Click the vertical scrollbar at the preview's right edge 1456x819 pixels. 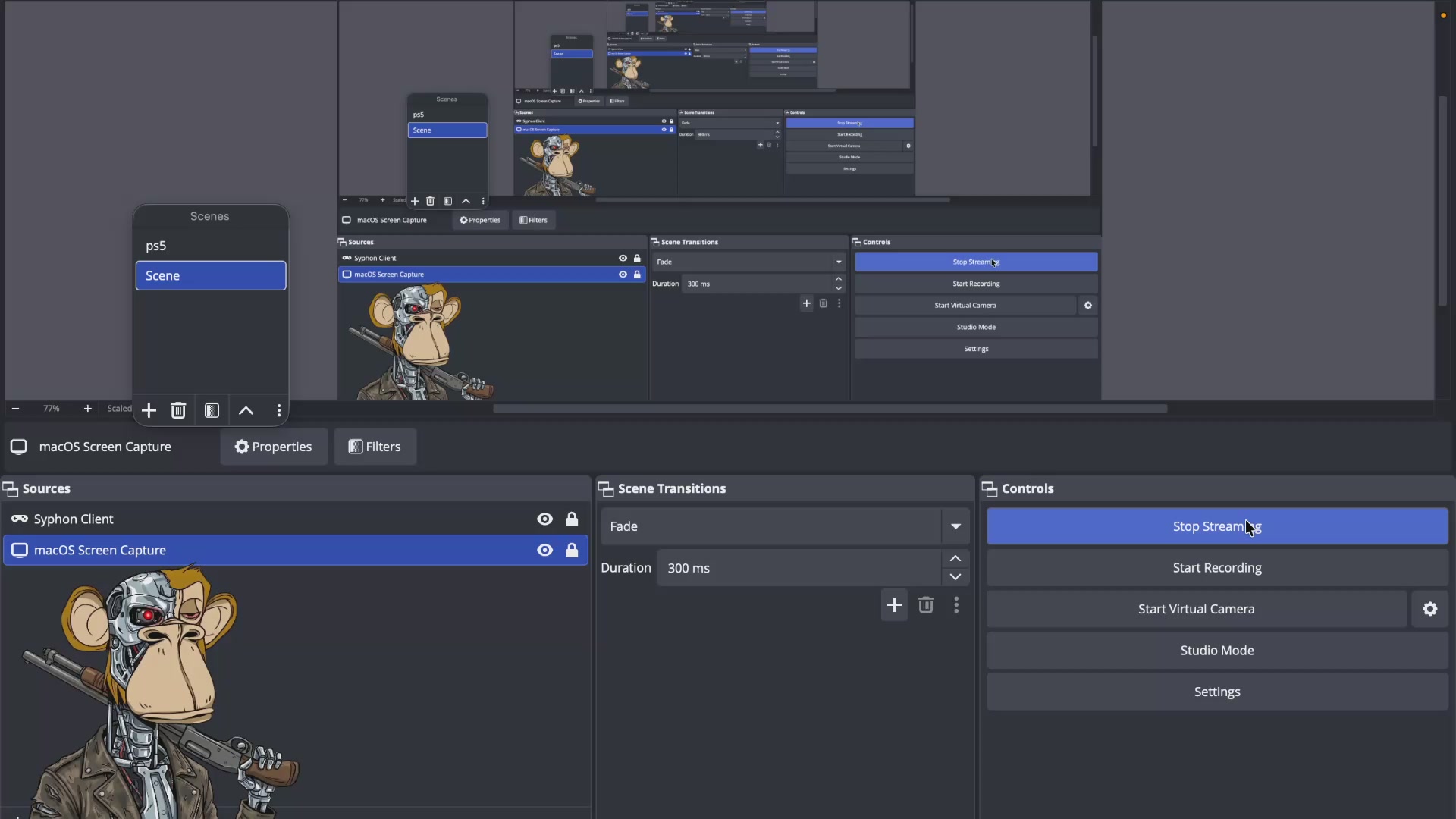point(1442,201)
